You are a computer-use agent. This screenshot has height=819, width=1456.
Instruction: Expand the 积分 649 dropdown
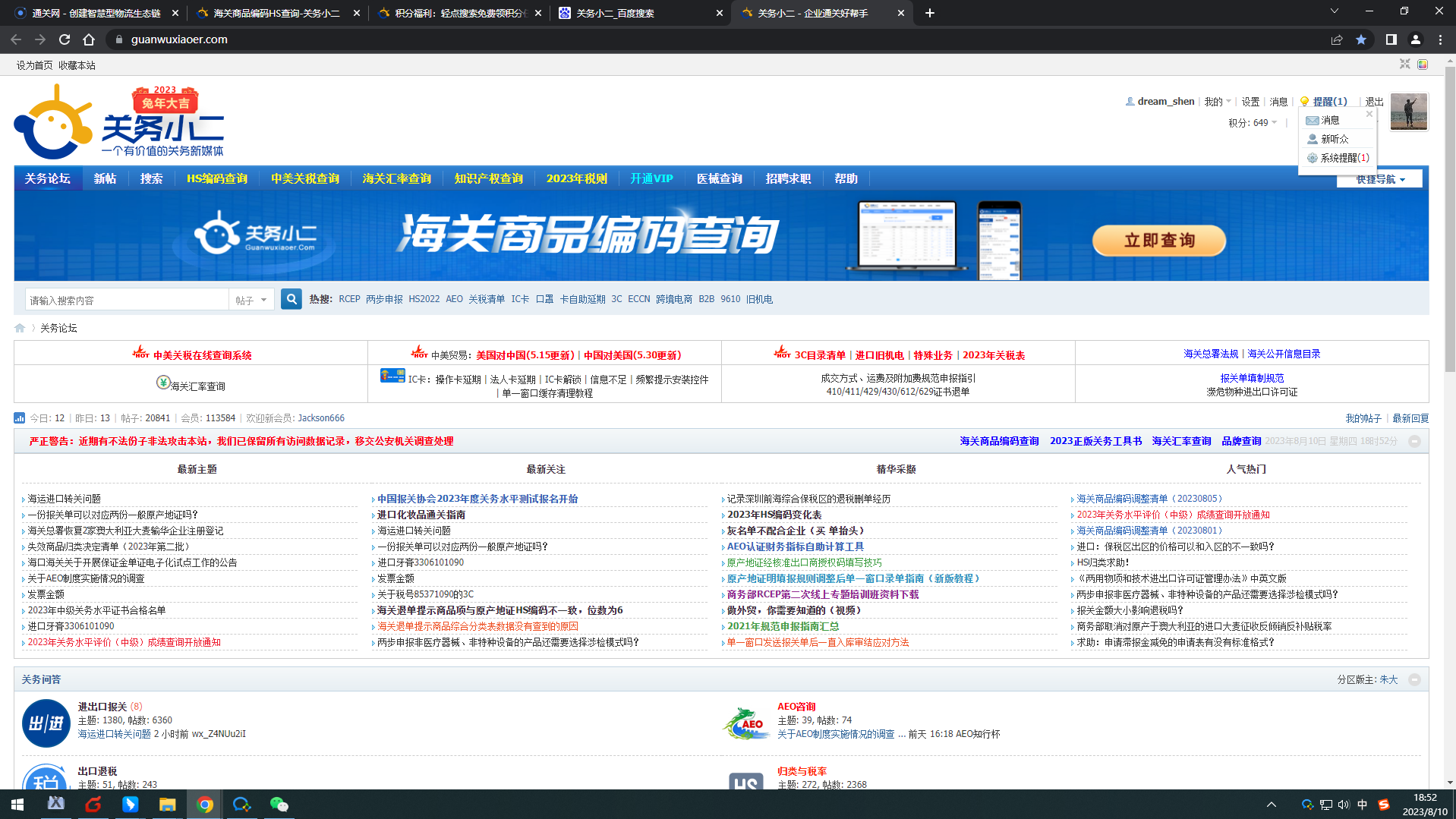tap(1253, 122)
